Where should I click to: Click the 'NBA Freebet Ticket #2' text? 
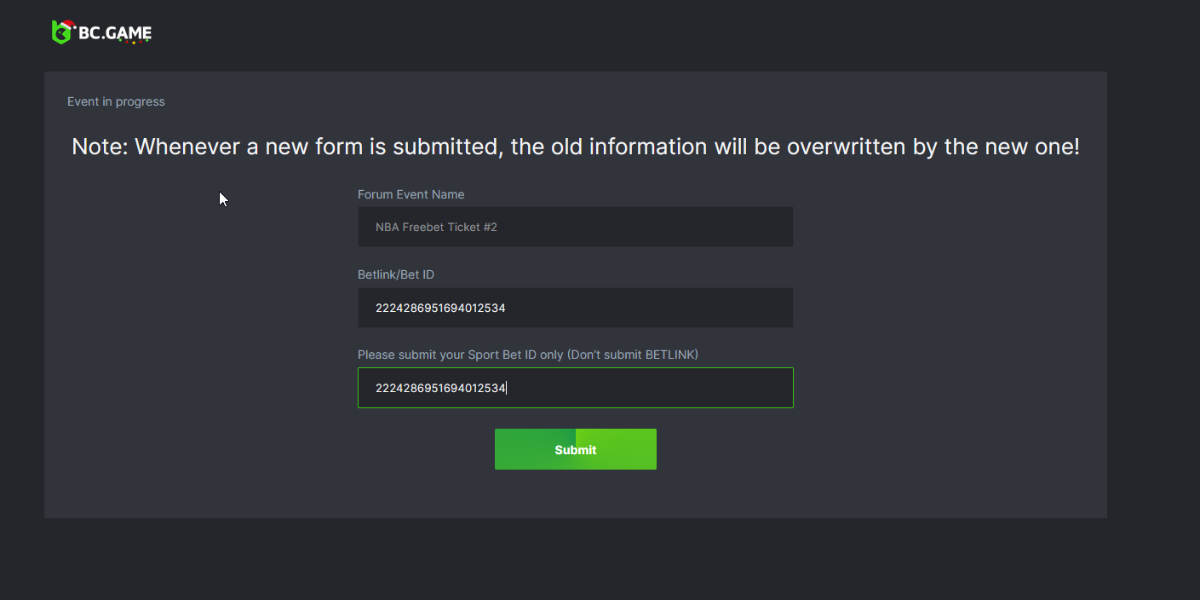point(436,227)
